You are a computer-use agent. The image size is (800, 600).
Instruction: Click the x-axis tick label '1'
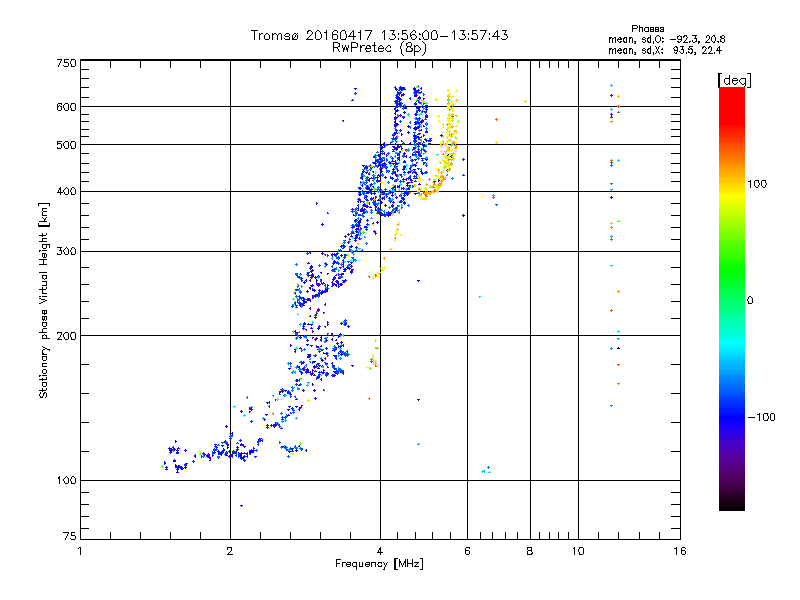[x=80, y=551]
